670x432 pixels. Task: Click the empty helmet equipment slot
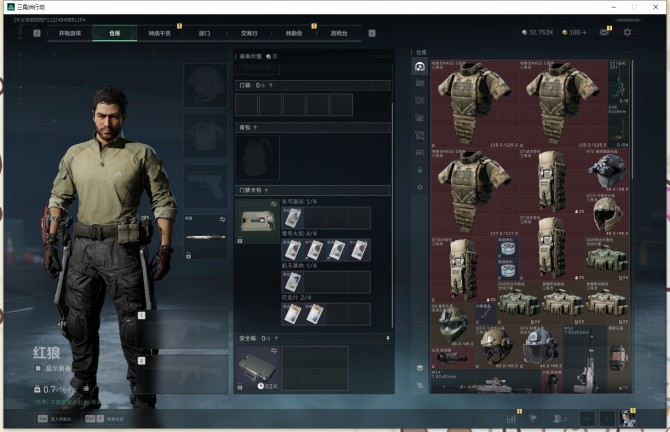pyautogui.click(x=206, y=85)
